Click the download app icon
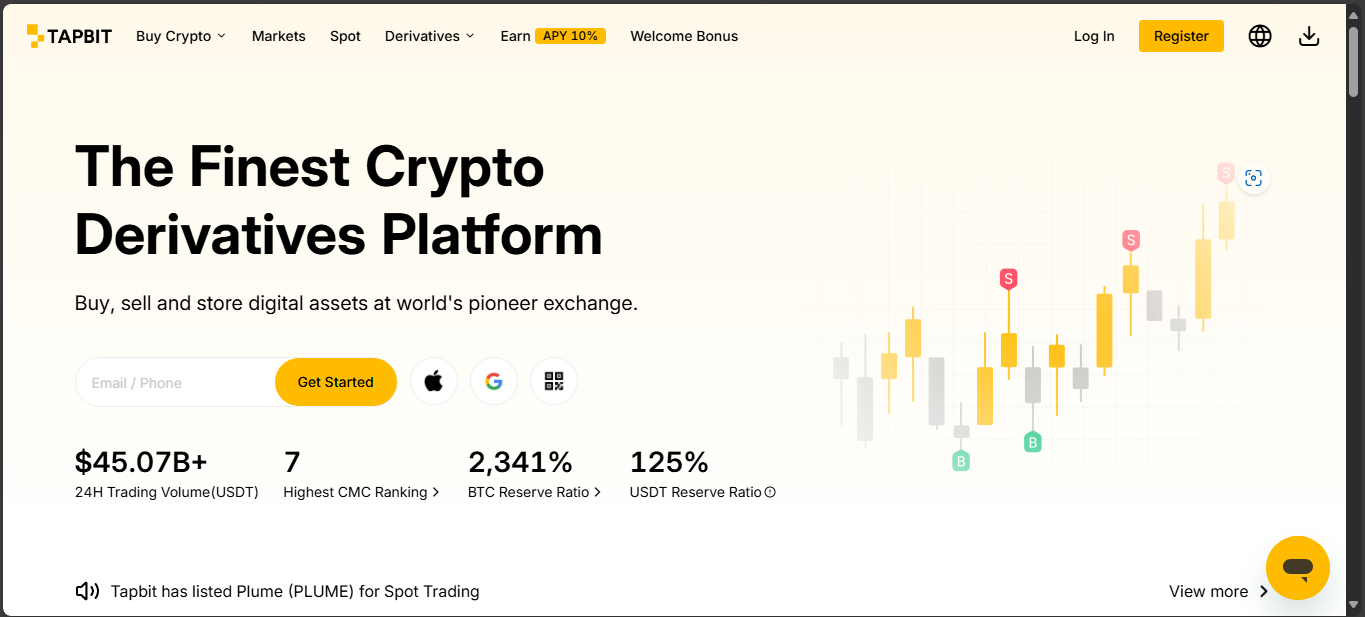1365x617 pixels. pos(1309,36)
